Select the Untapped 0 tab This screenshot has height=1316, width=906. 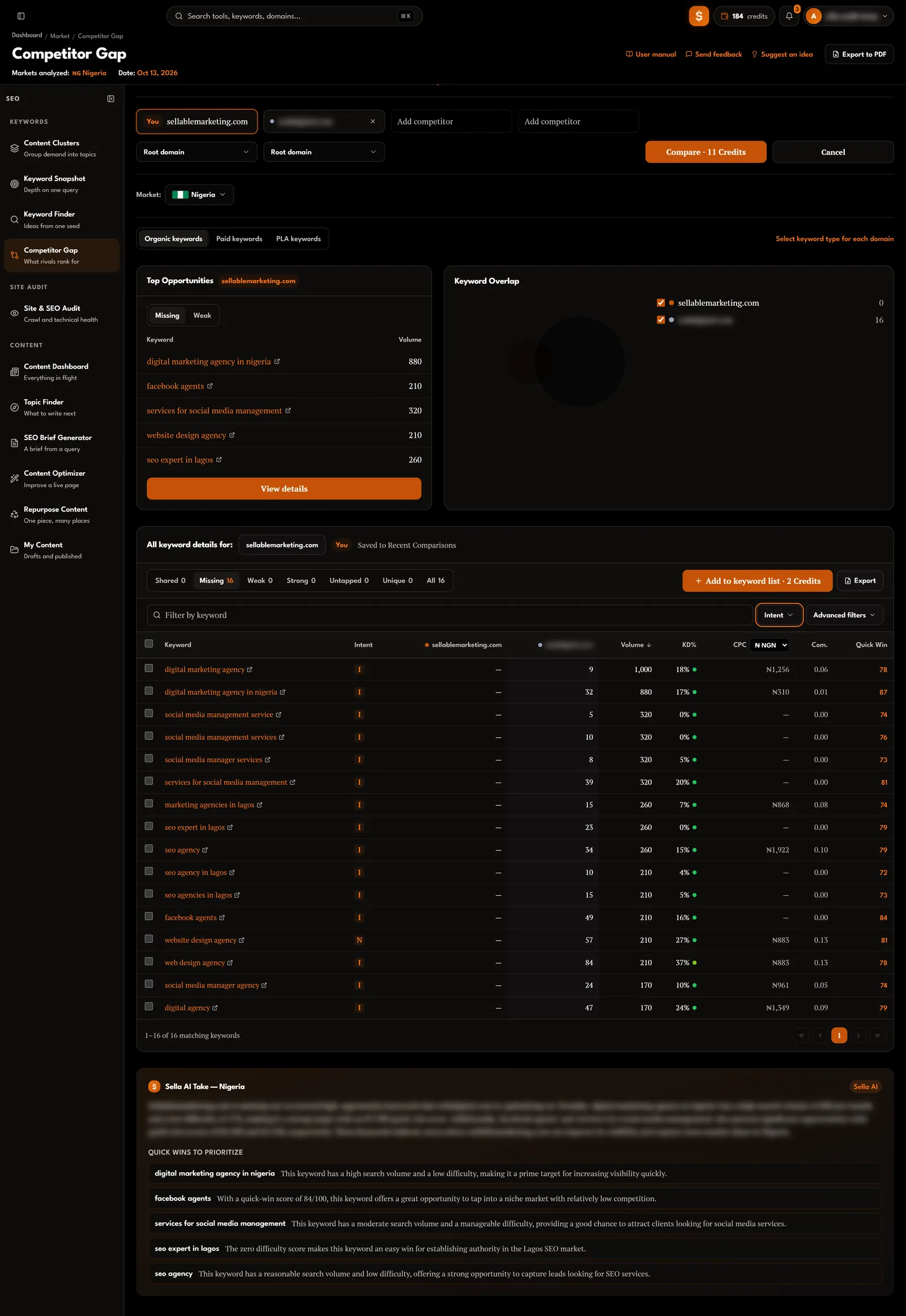point(349,580)
